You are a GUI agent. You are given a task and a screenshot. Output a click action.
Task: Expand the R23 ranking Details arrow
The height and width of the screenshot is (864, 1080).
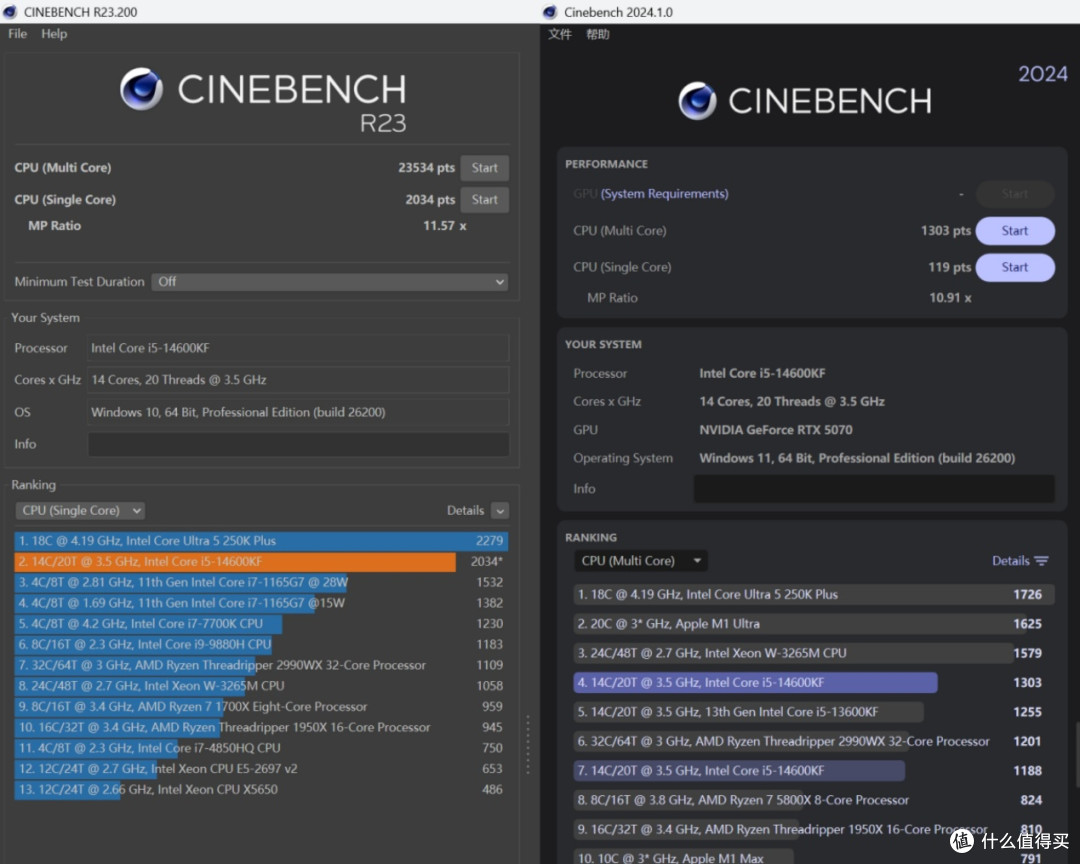[x=501, y=511]
